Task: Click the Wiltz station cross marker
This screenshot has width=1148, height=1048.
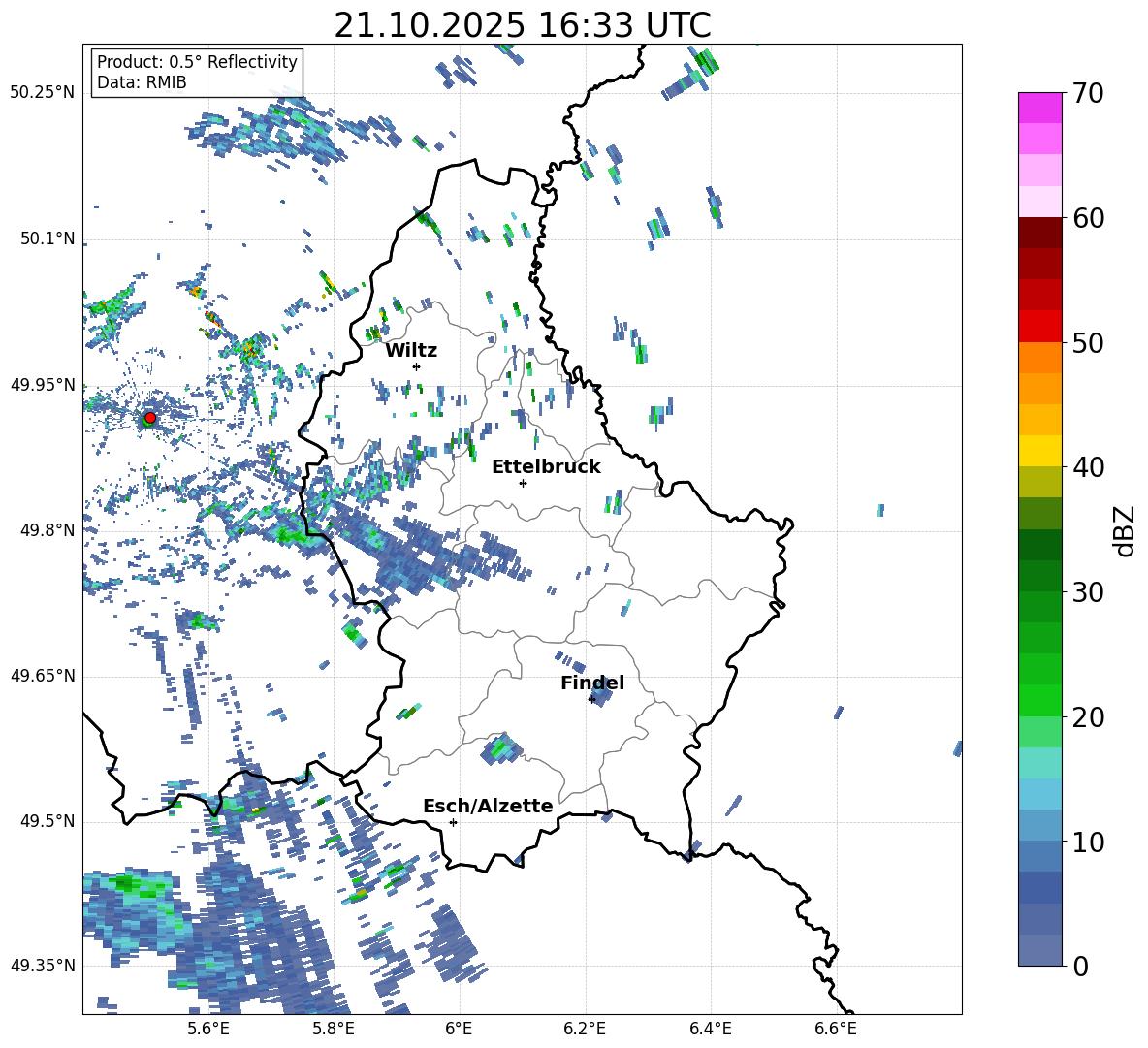Action: (416, 366)
